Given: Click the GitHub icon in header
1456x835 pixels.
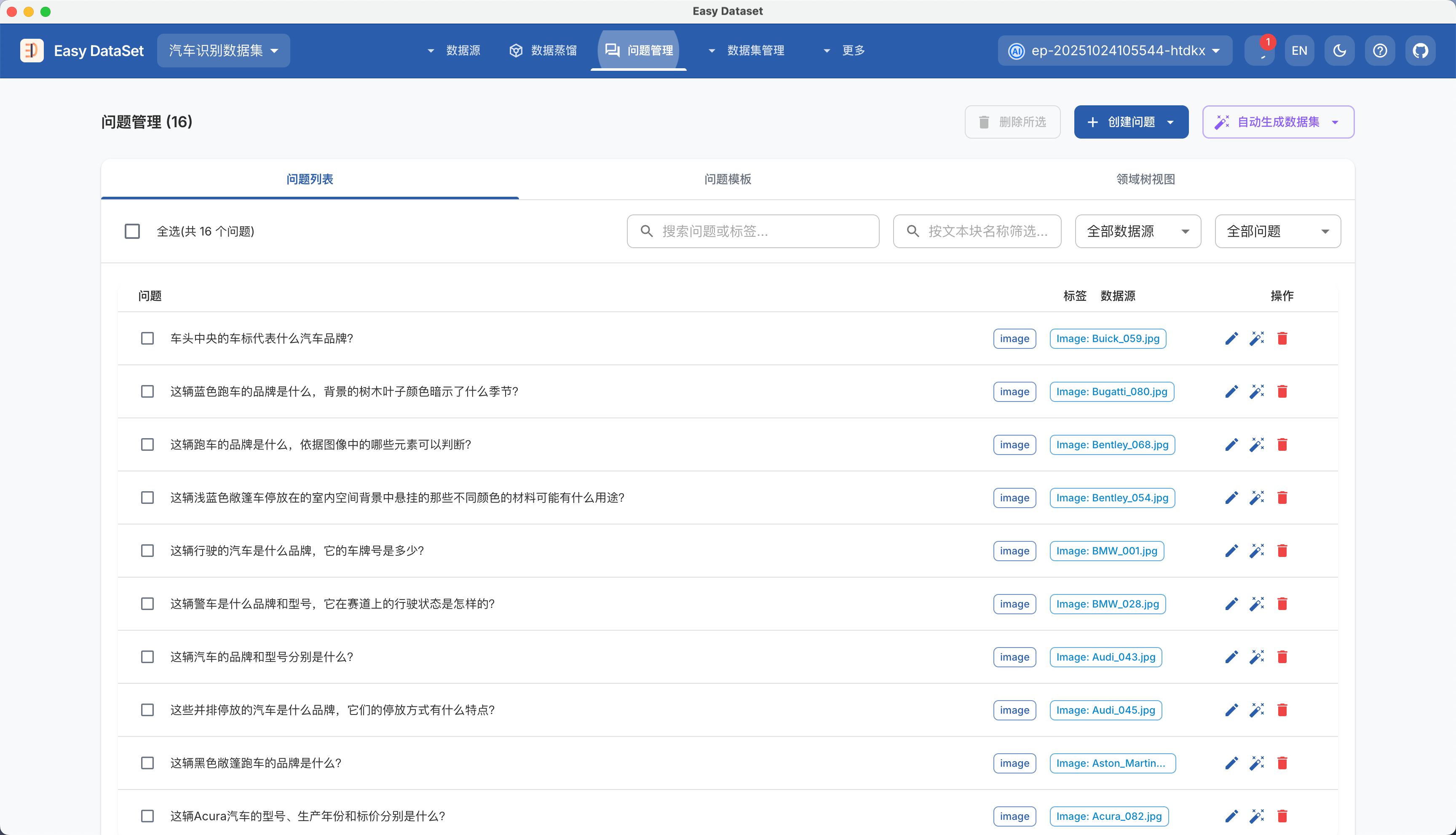Looking at the screenshot, I should [x=1420, y=51].
